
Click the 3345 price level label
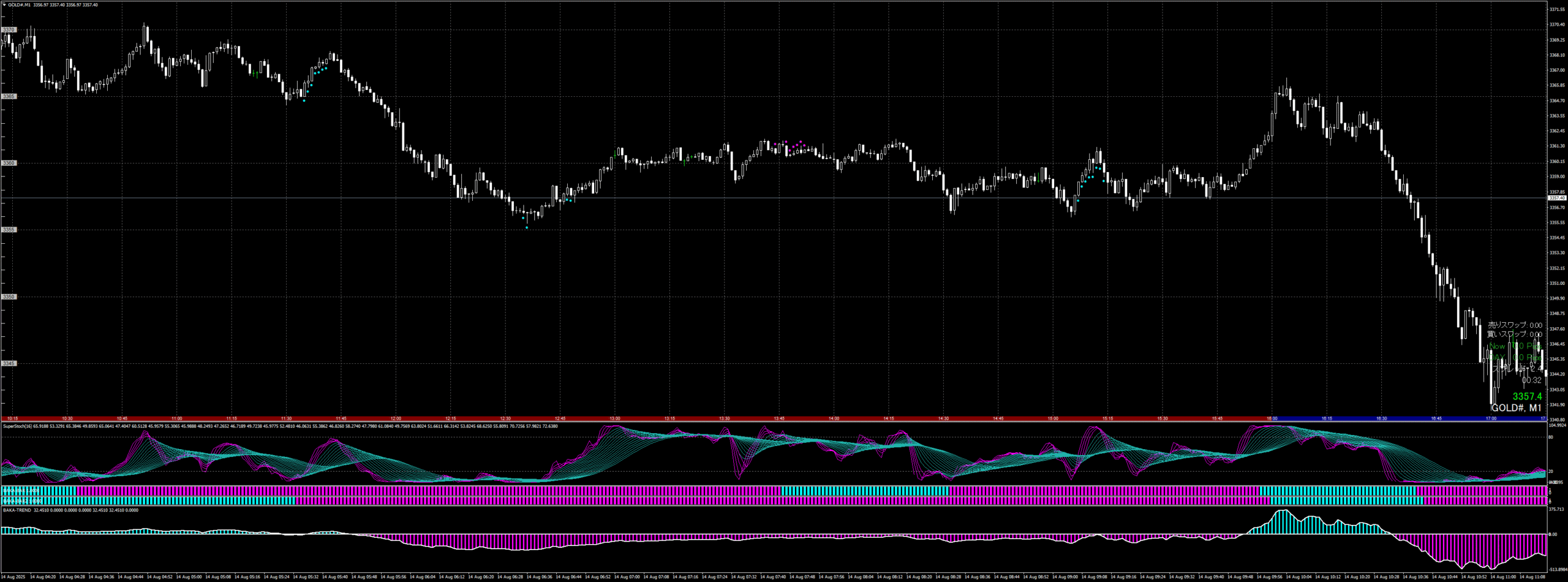[x=9, y=363]
